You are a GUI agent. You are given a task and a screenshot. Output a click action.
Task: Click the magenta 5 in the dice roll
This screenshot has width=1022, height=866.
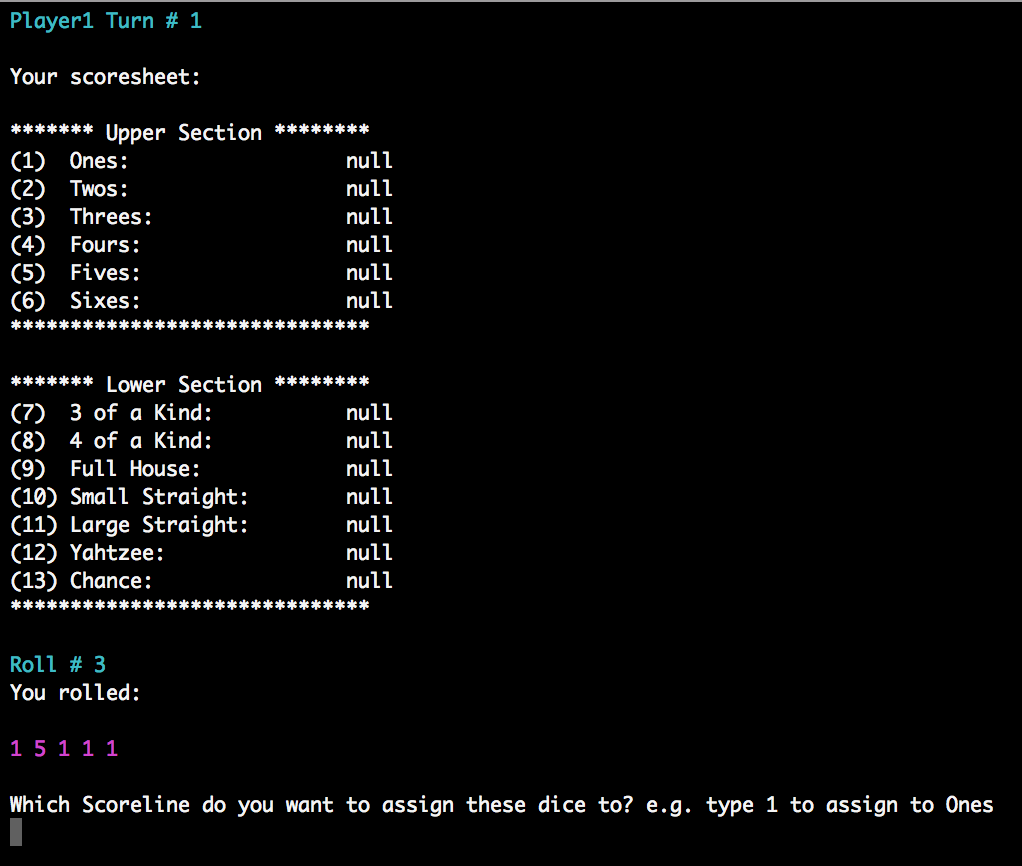[40, 748]
